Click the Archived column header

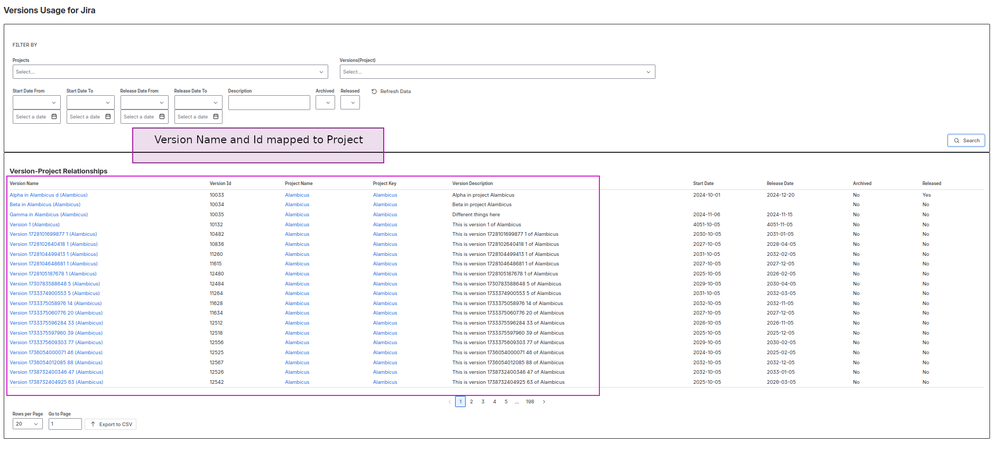(862, 183)
